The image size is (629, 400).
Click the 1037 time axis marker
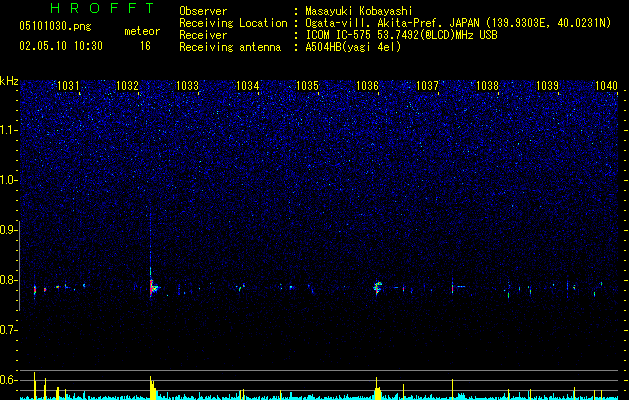(428, 85)
